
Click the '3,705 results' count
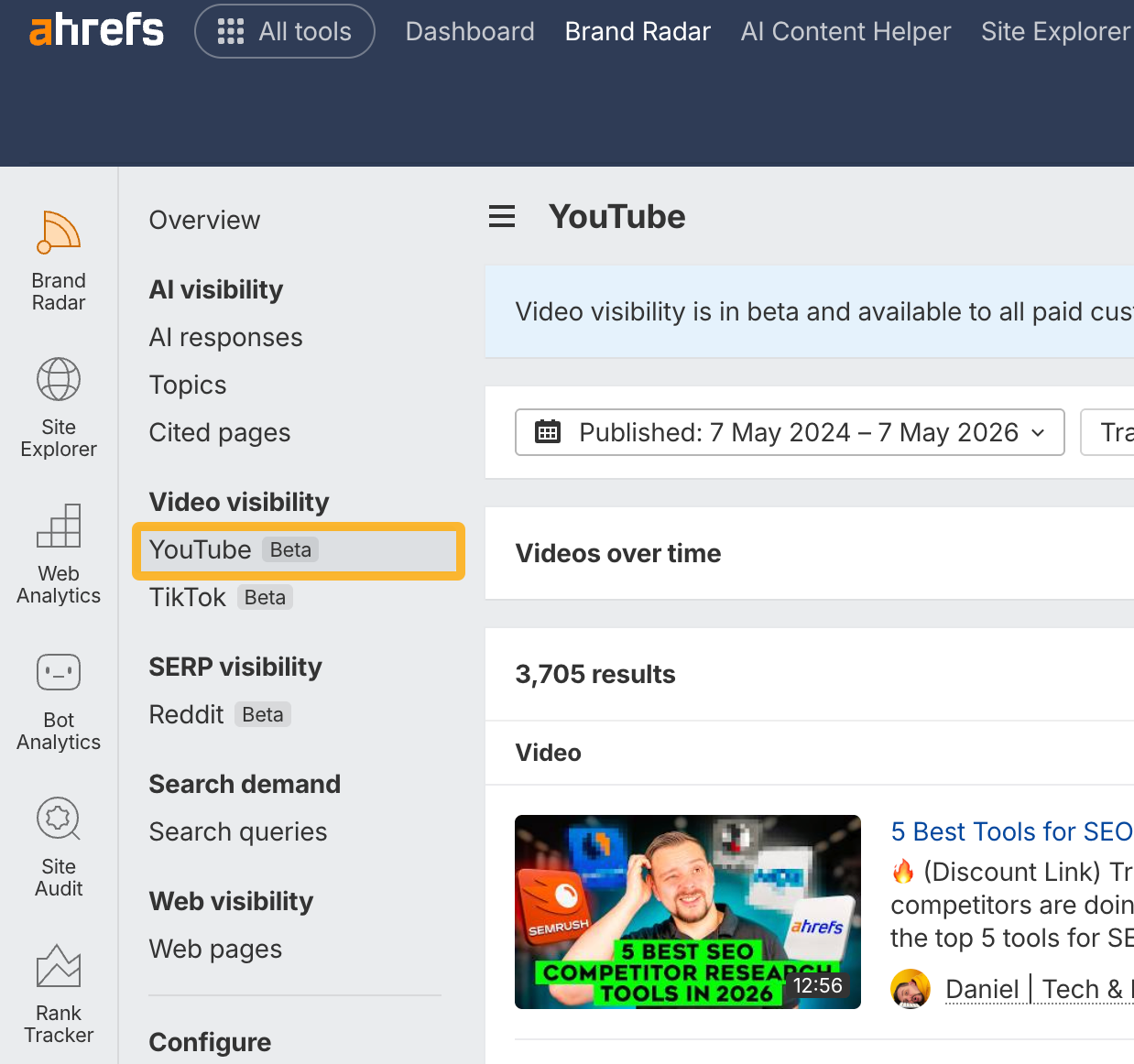(595, 674)
